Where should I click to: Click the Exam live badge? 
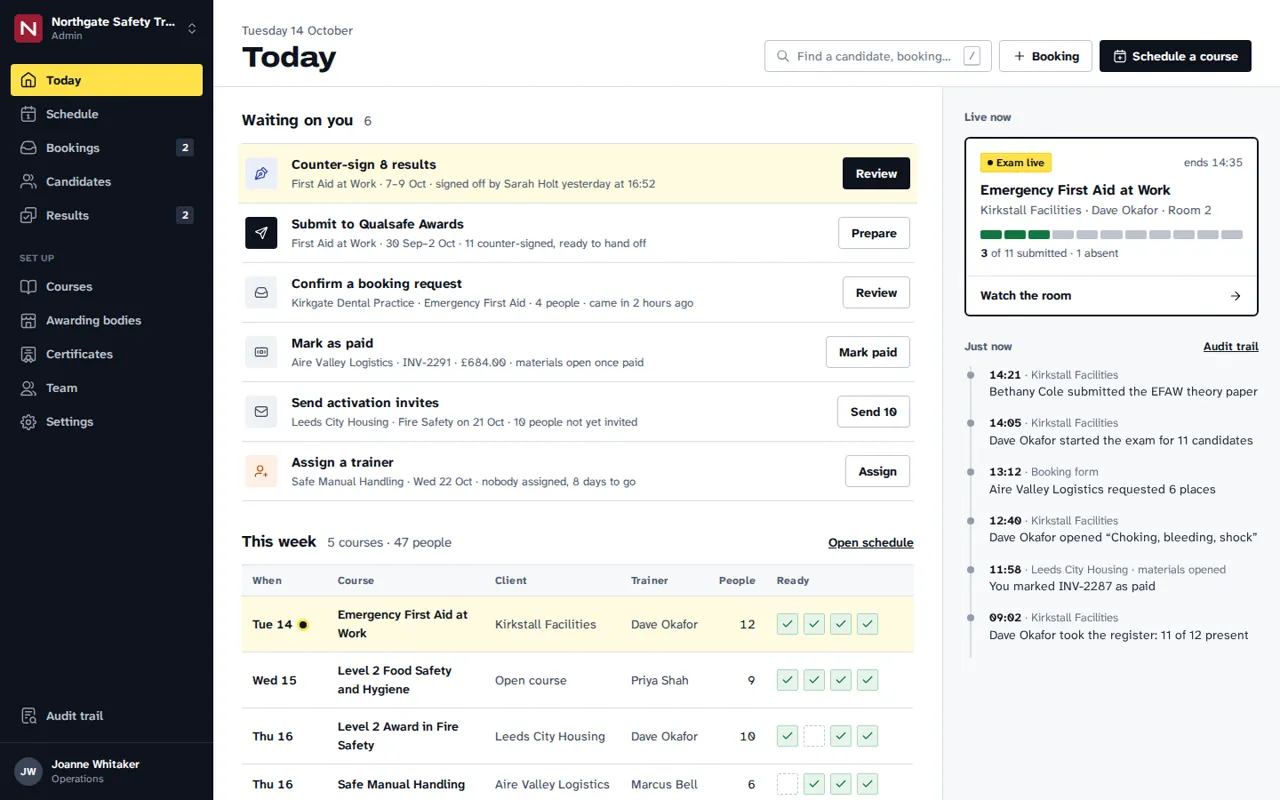click(1016, 162)
